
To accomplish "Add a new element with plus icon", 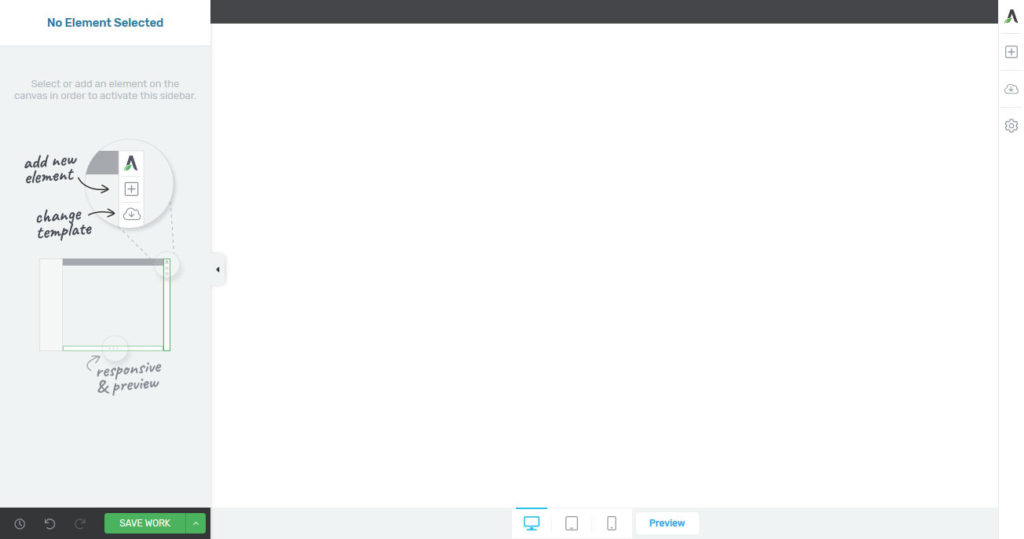I will [1011, 52].
